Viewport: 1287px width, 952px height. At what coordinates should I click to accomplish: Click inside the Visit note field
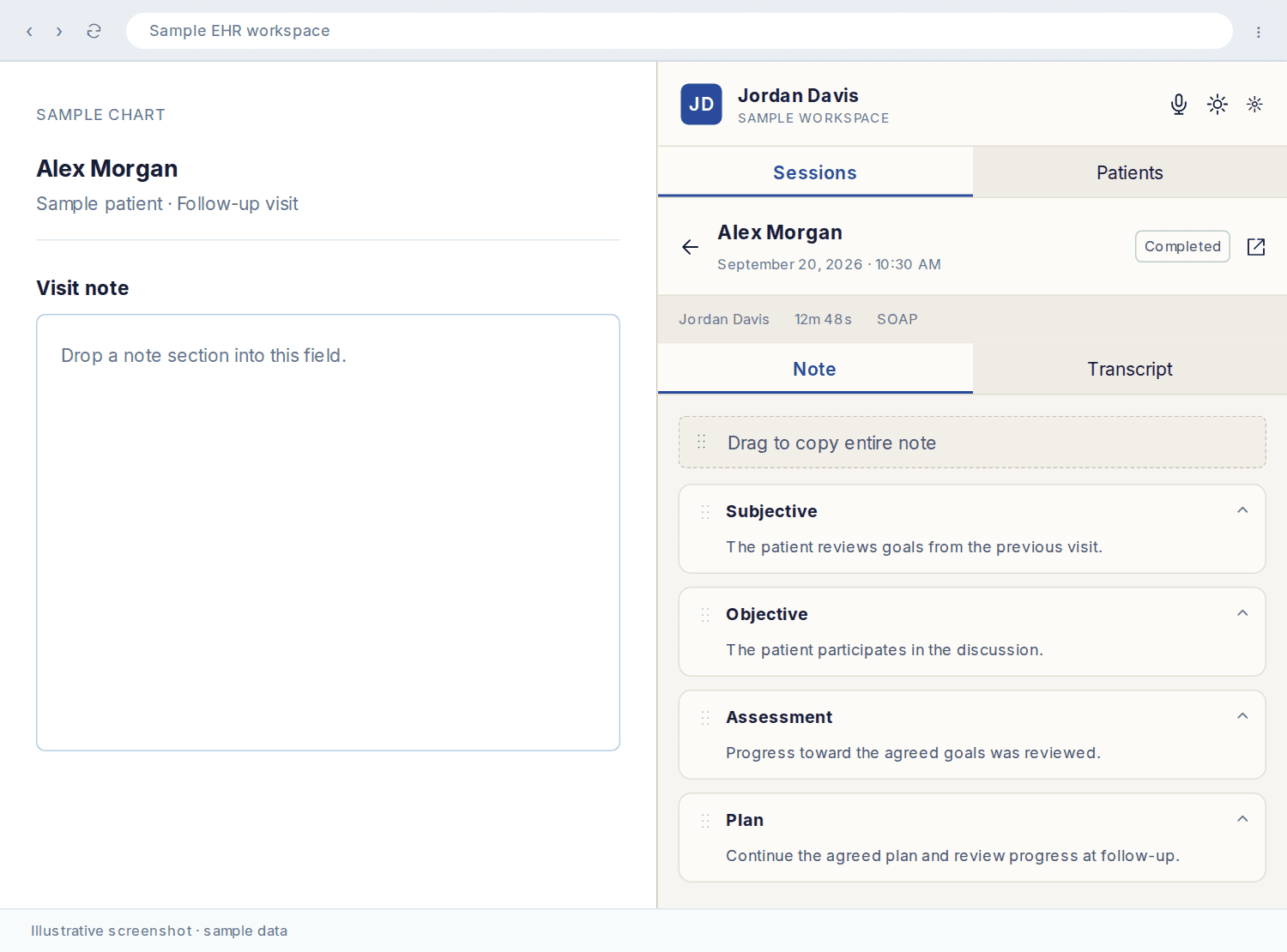pos(328,533)
